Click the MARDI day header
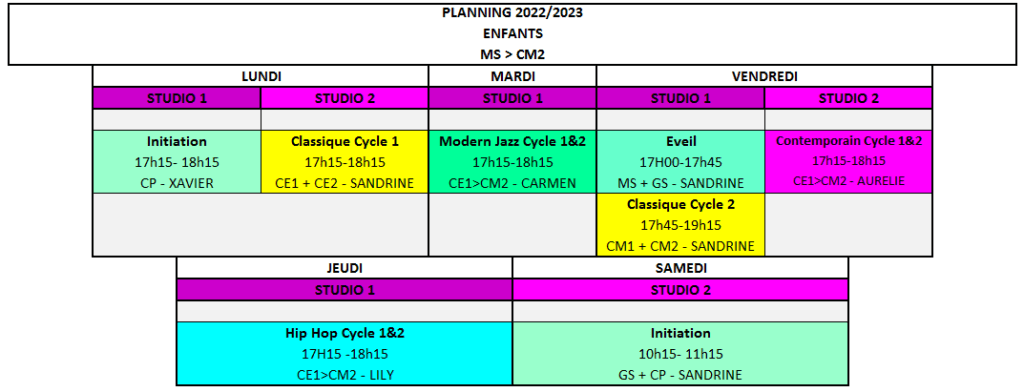The width and height of the screenshot is (1024, 392). (x=513, y=76)
